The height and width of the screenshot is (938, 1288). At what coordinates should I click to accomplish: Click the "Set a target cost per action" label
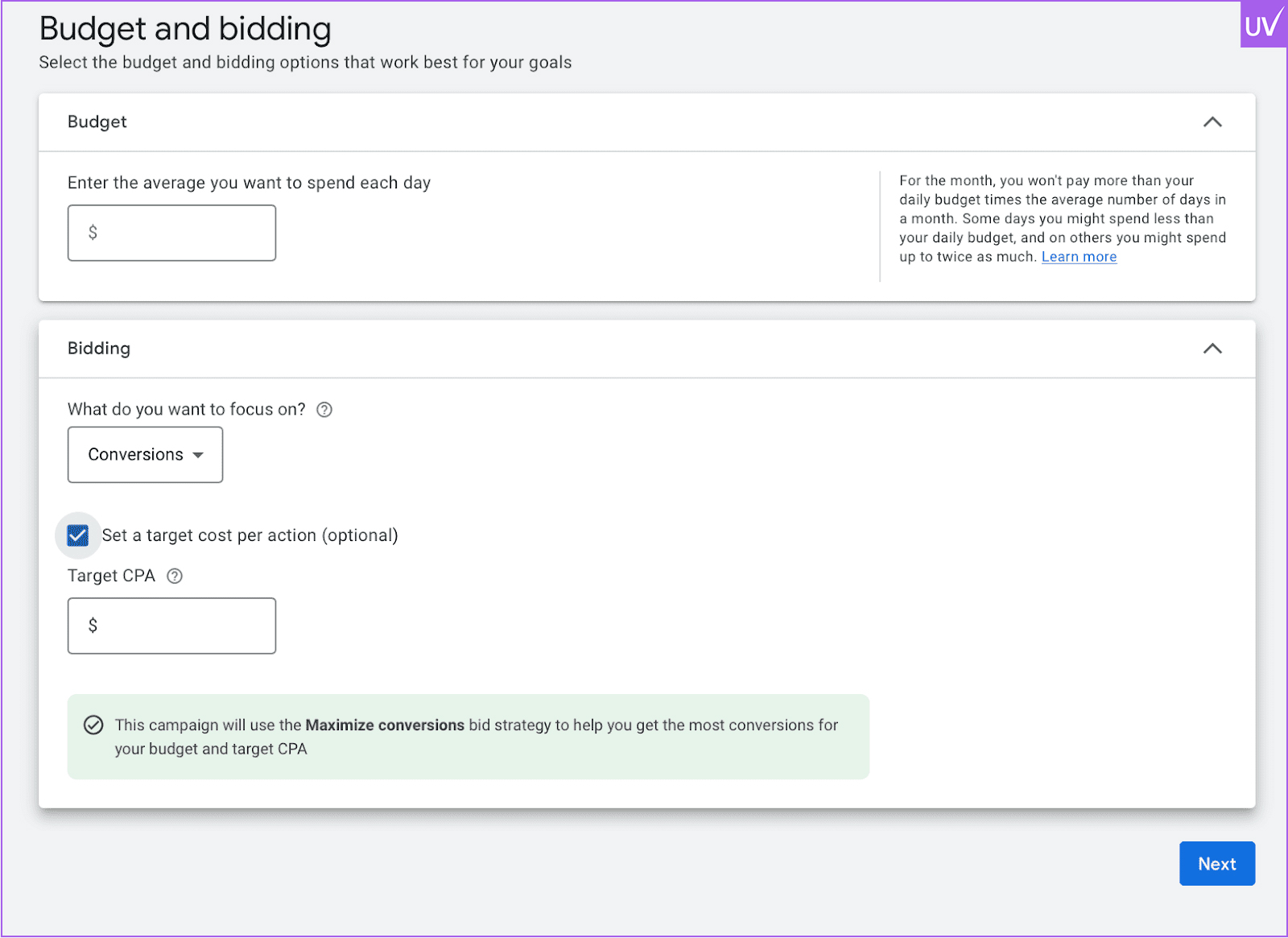[250, 535]
